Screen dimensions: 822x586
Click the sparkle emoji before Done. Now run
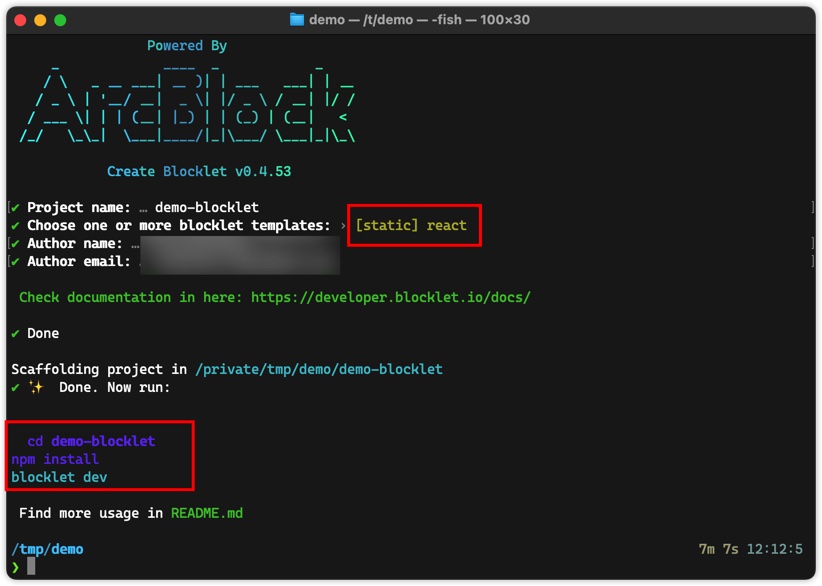coord(36,387)
